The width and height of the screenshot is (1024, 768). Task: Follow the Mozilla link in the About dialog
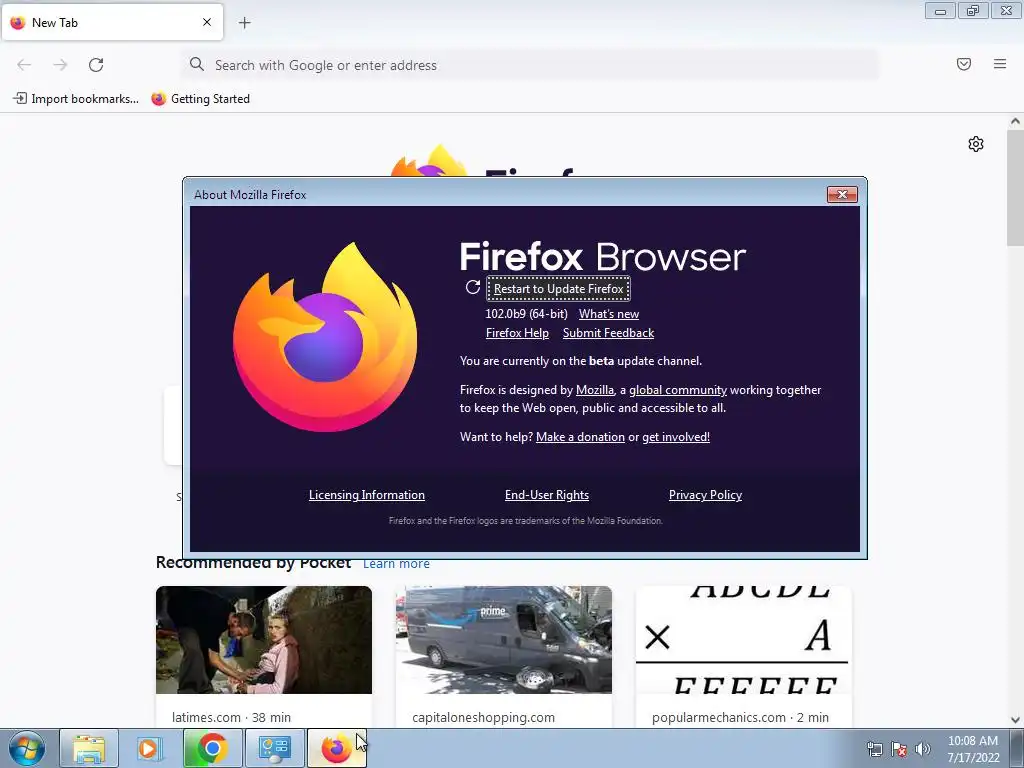pyautogui.click(x=594, y=390)
